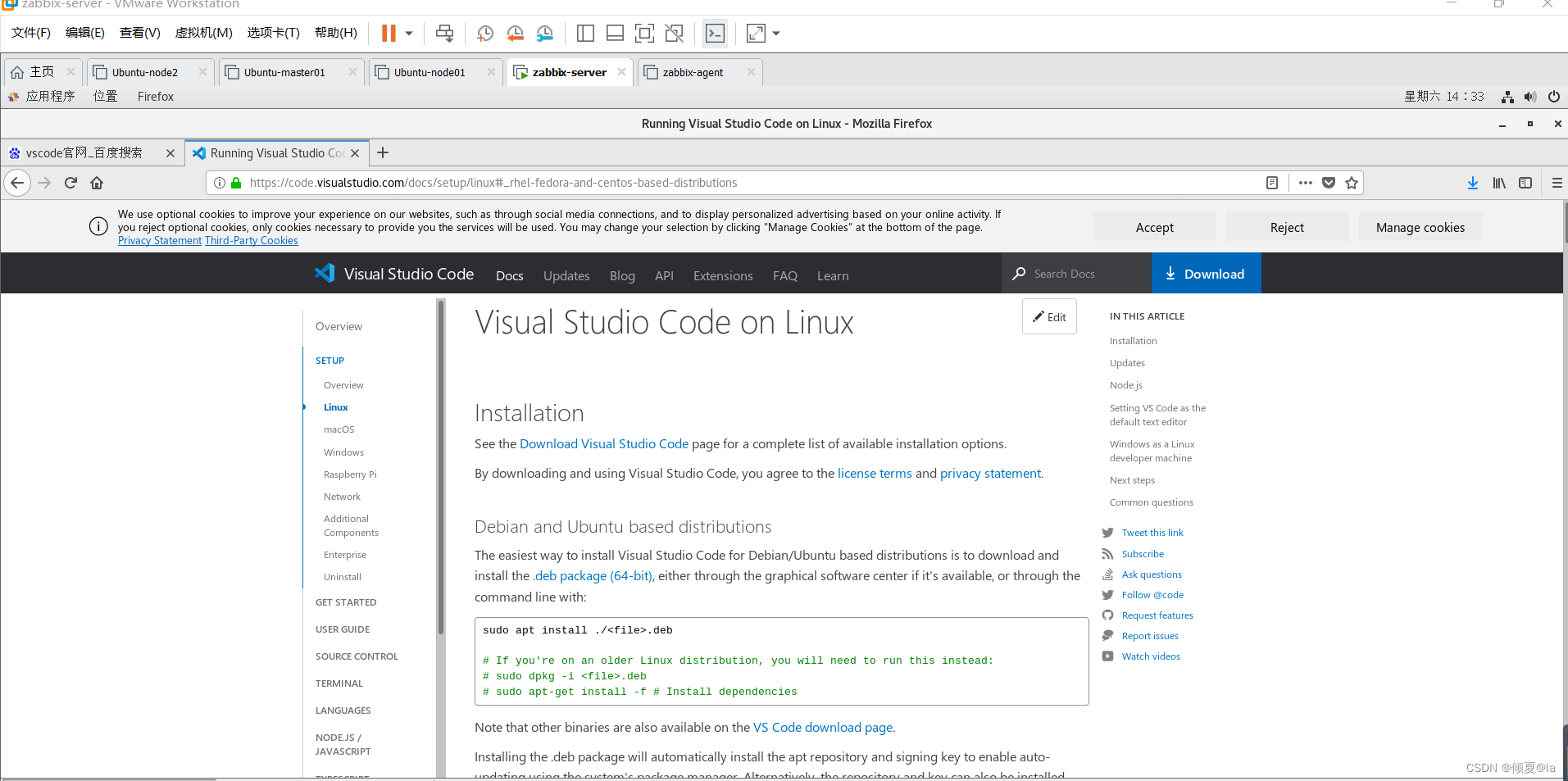Pause the virtual machine with the orange pause icon

click(389, 34)
